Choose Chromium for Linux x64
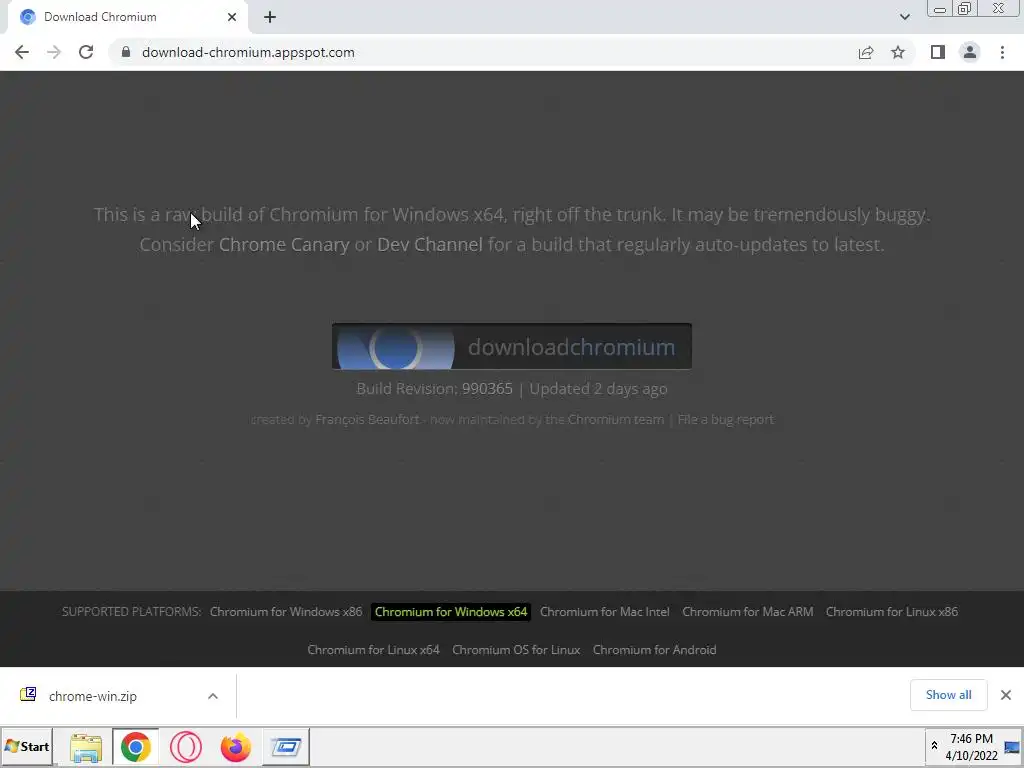Viewport: 1024px width, 768px height. pos(374,650)
